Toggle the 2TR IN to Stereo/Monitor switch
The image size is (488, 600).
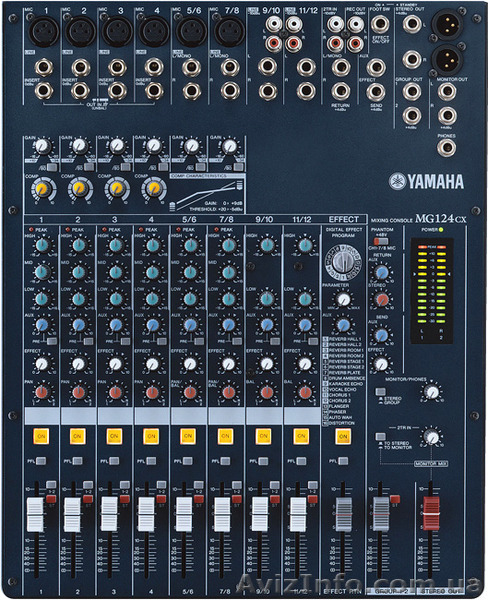click(x=380, y=436)
